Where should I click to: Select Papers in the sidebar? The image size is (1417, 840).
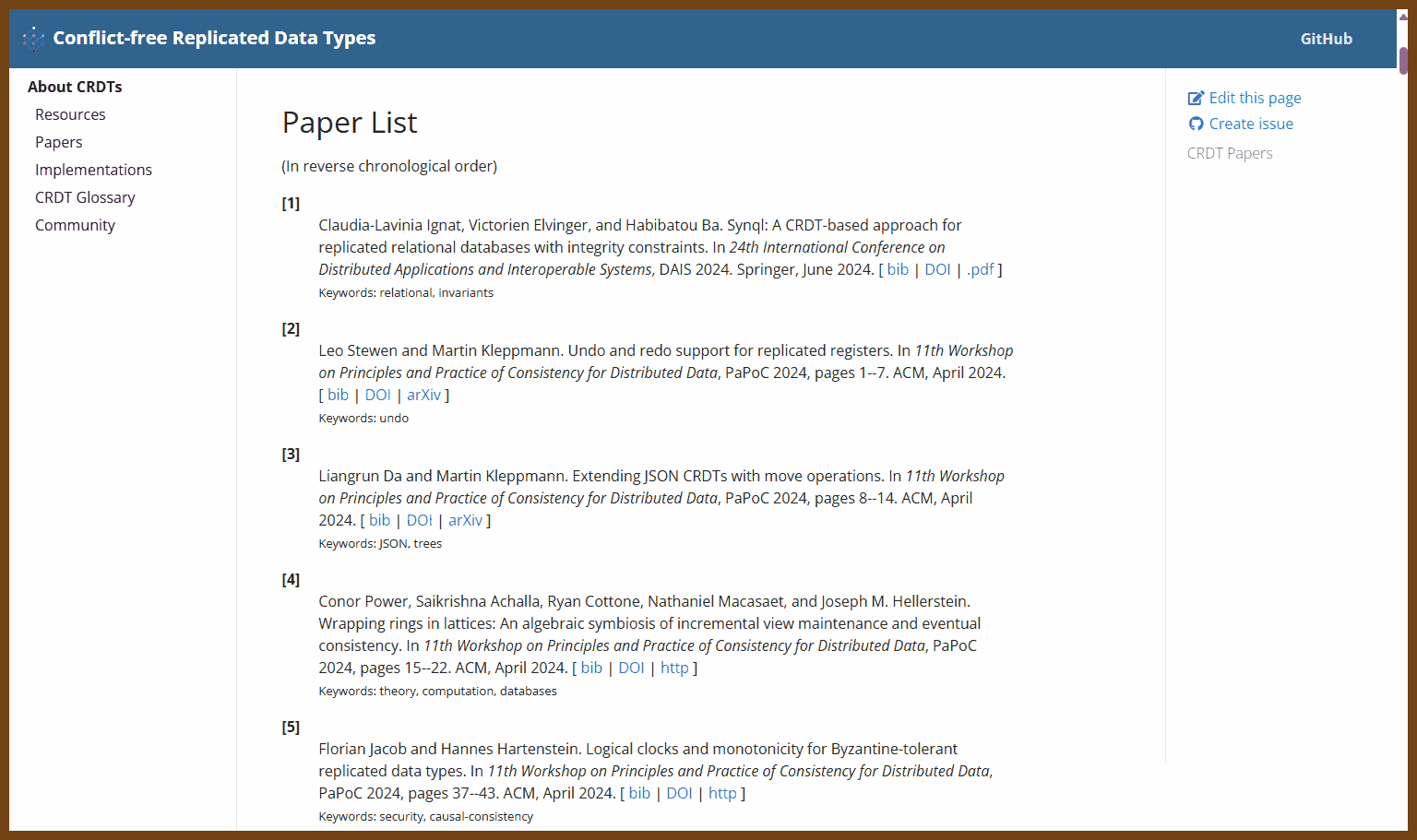point(59,142)
